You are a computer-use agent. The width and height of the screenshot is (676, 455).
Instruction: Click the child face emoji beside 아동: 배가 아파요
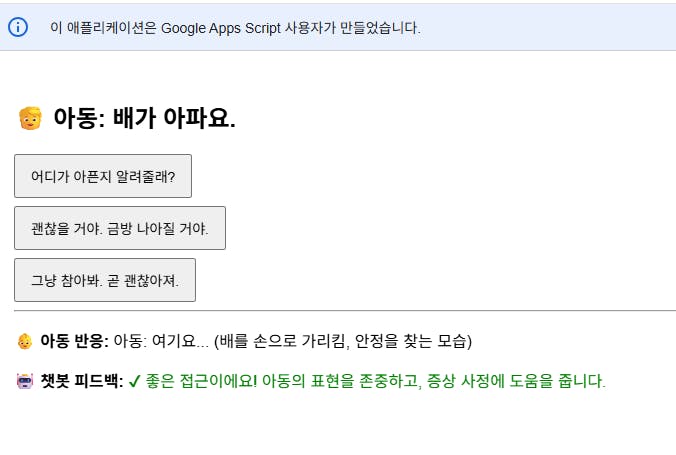click(30, 118)
